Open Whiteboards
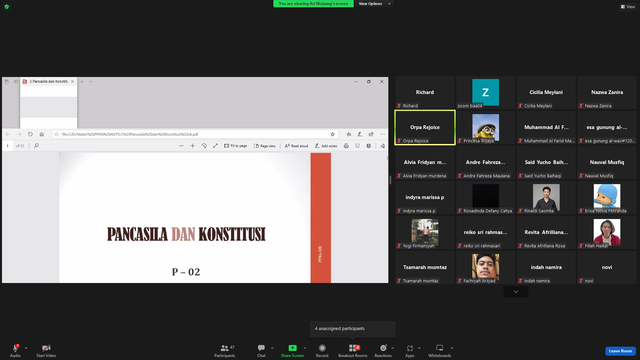The image size is (640, 360). tap(439, 351)
